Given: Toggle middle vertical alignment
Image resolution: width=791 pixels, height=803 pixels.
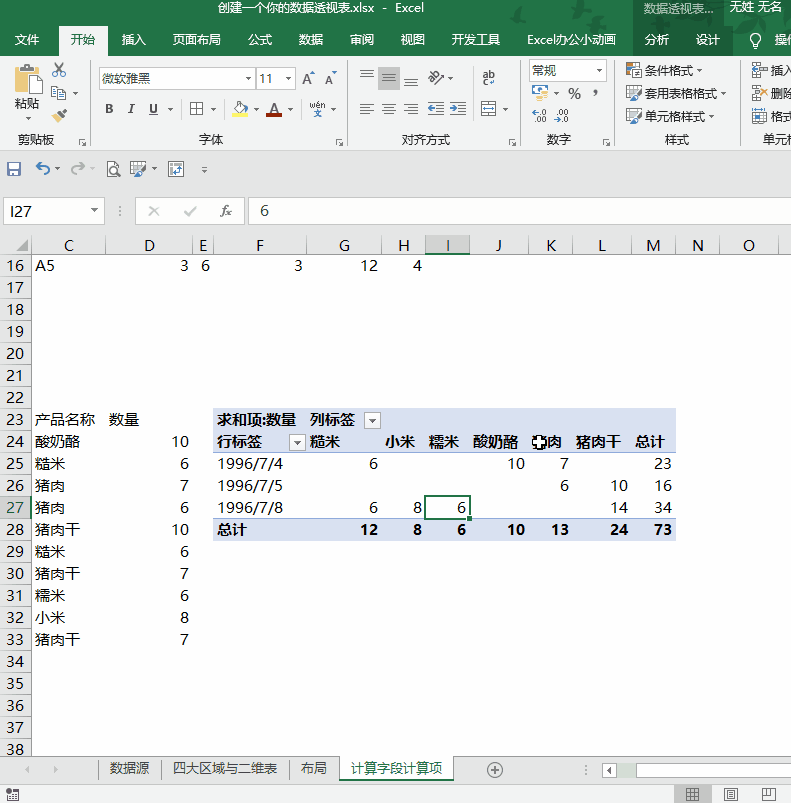Looking at the screenshot, I should [389, 78].
